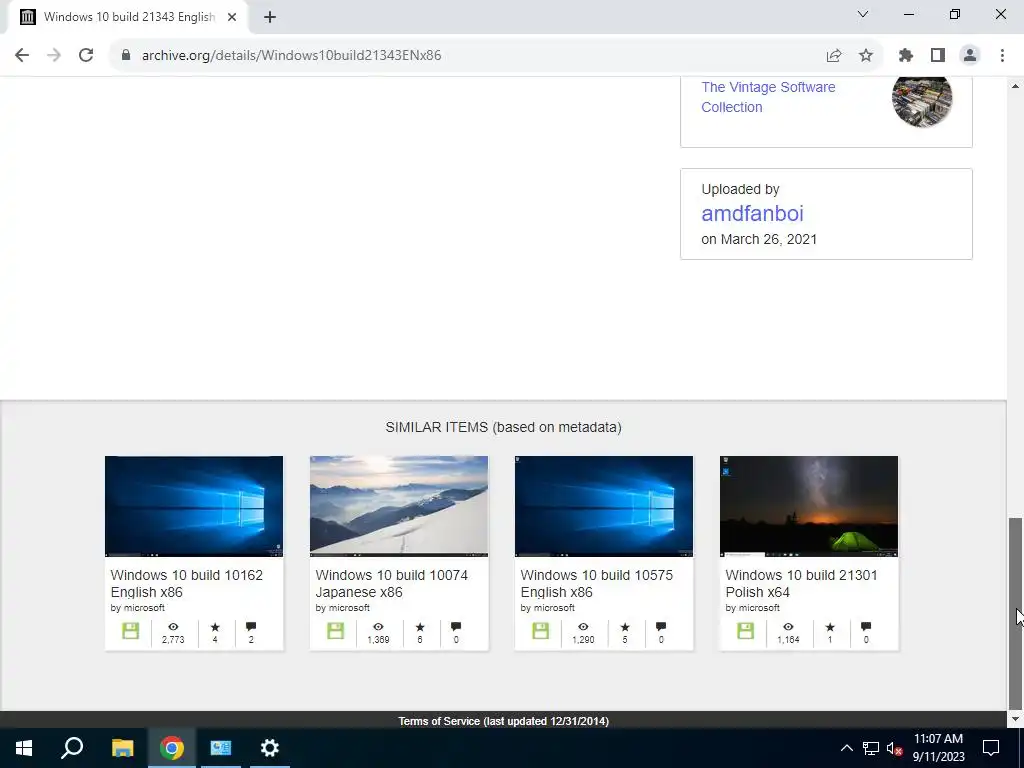Open Windows 10 build 10074 Japanese thumbnail

pyautogui.click(x=399, y=506)
